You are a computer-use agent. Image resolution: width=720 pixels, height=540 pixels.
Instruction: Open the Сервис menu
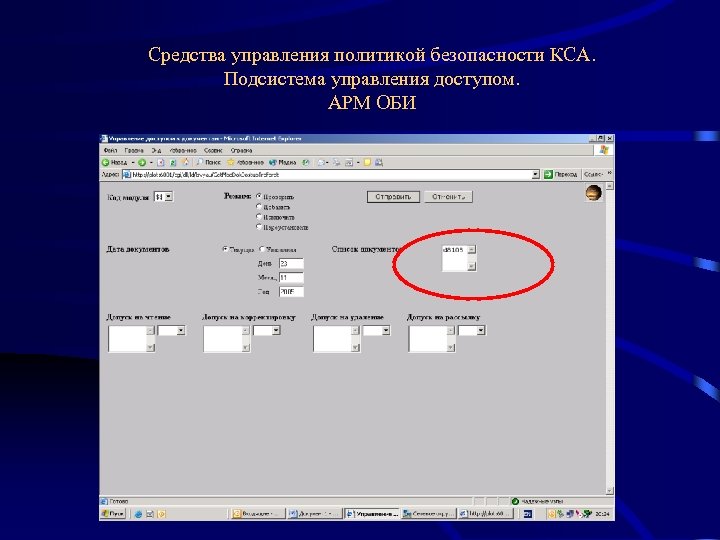tap(213, 150)
